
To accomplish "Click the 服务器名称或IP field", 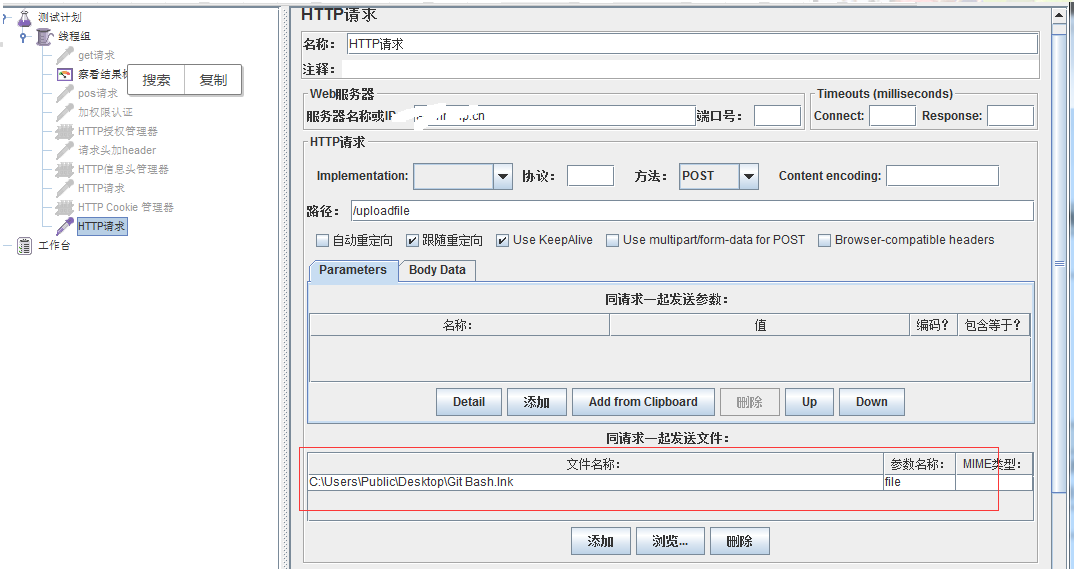I will (555, 116).
